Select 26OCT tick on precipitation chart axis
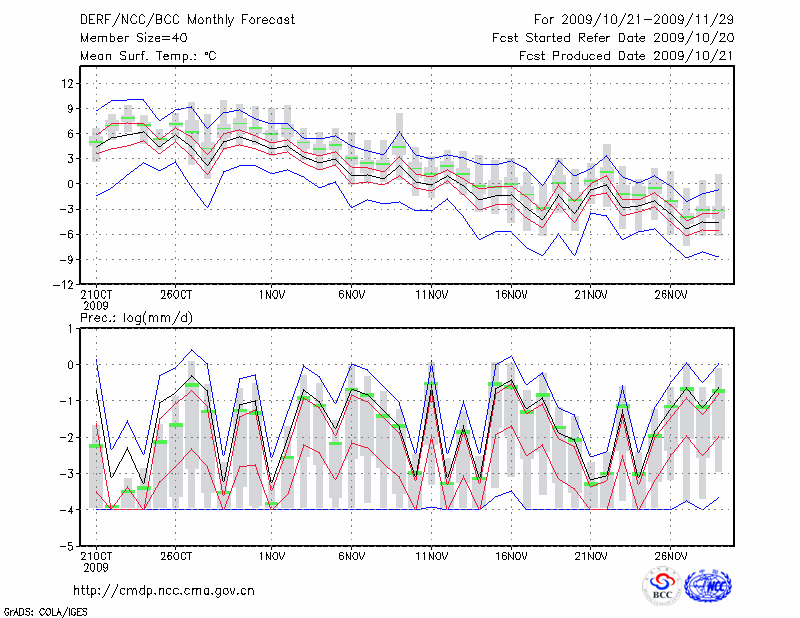Screen dimensions: 800x618 pos(175,556)
